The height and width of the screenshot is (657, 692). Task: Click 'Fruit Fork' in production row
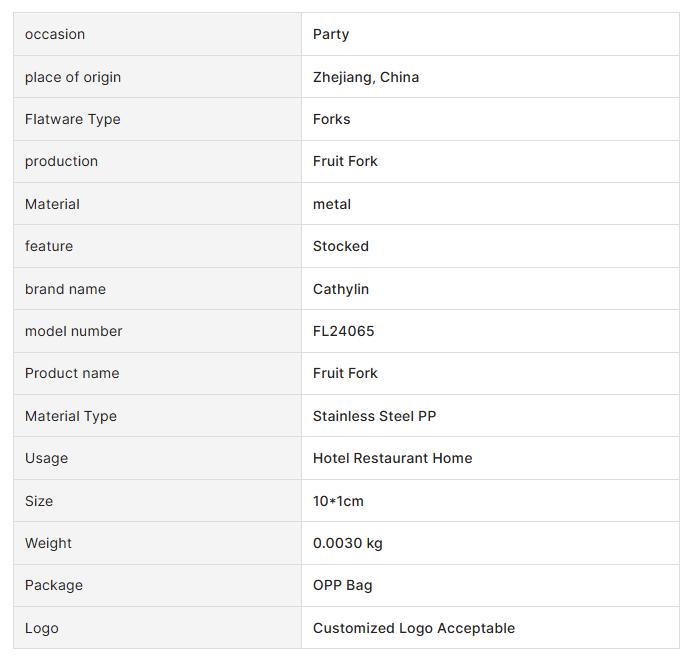click(345, 161)
